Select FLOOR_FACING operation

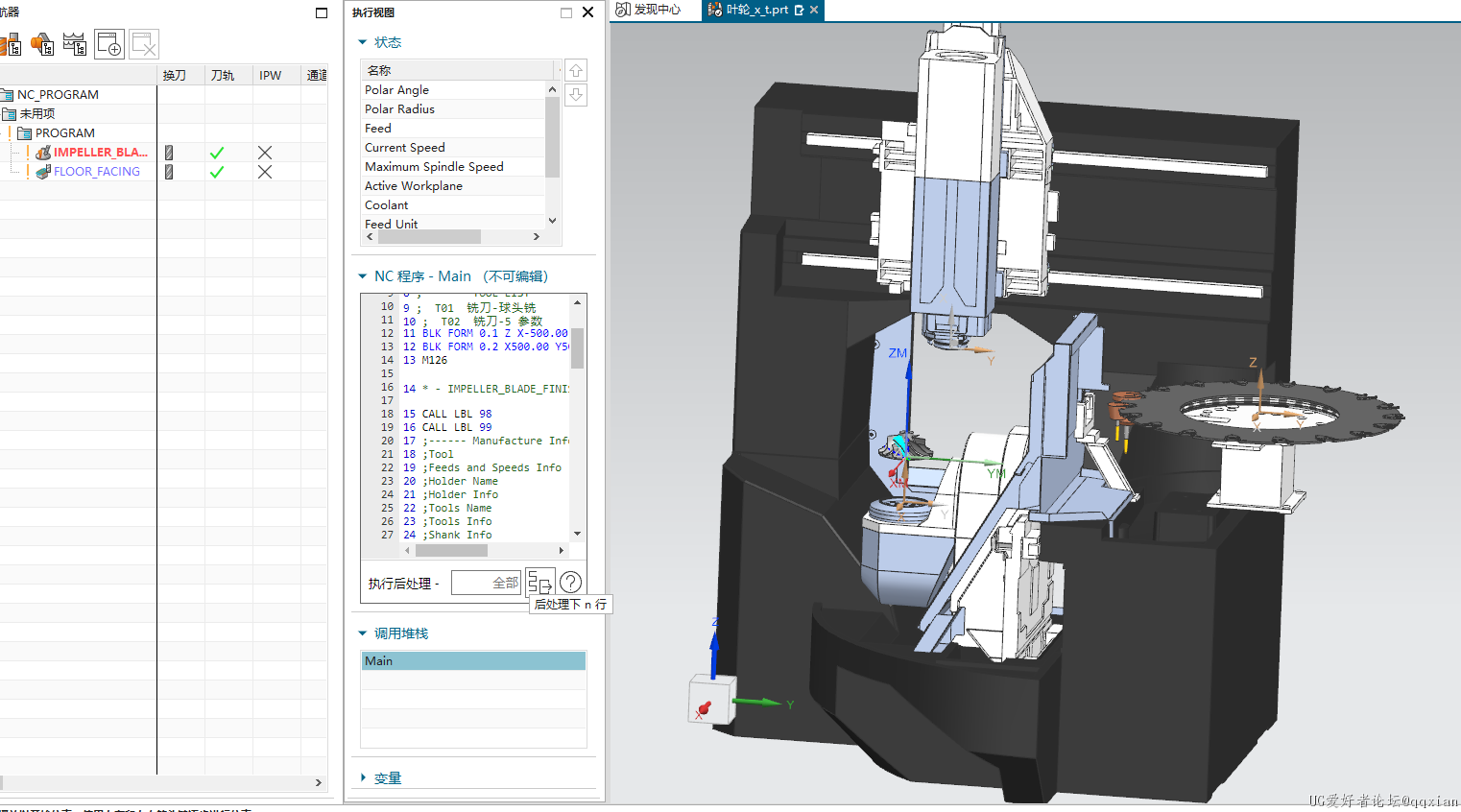coord(97,172)
